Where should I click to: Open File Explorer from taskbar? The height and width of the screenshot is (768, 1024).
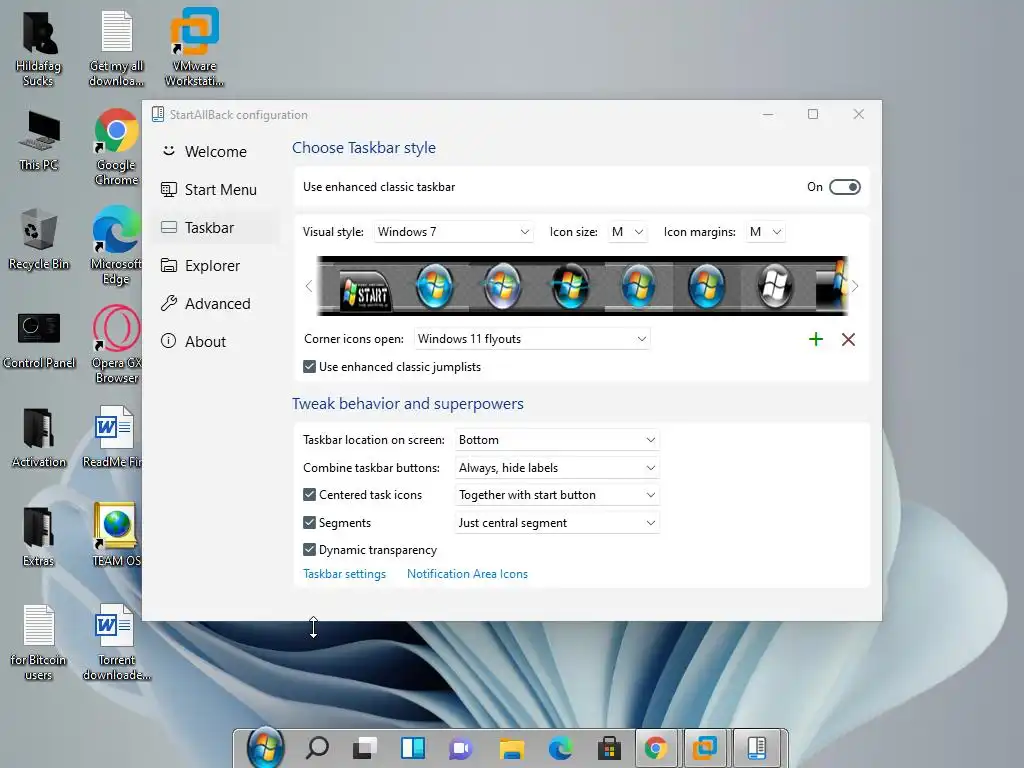click(x=511, y=748)
